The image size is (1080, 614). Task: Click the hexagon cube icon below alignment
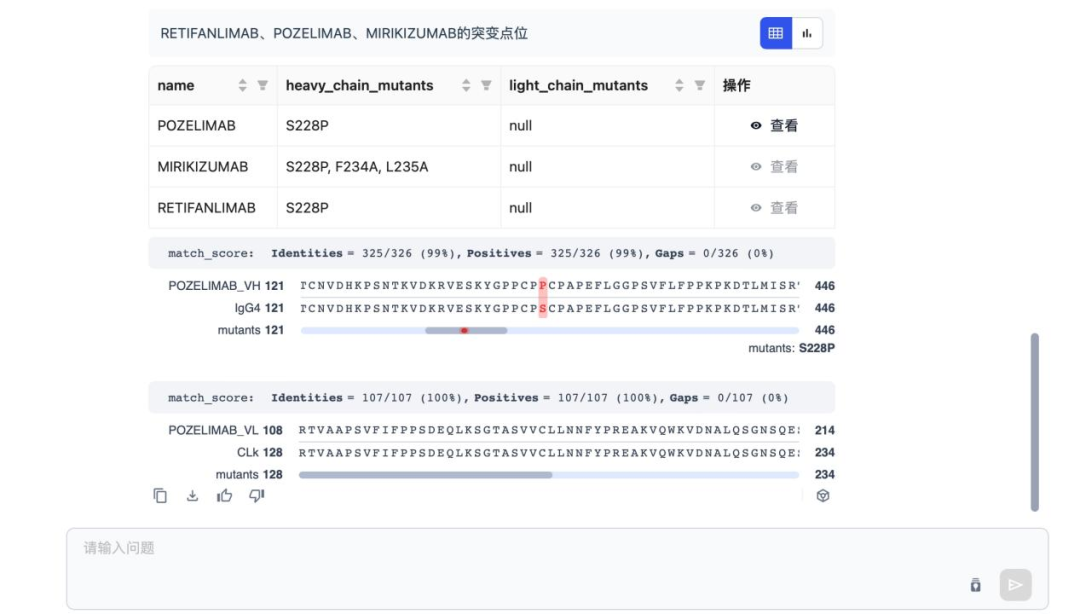[822, 495]
